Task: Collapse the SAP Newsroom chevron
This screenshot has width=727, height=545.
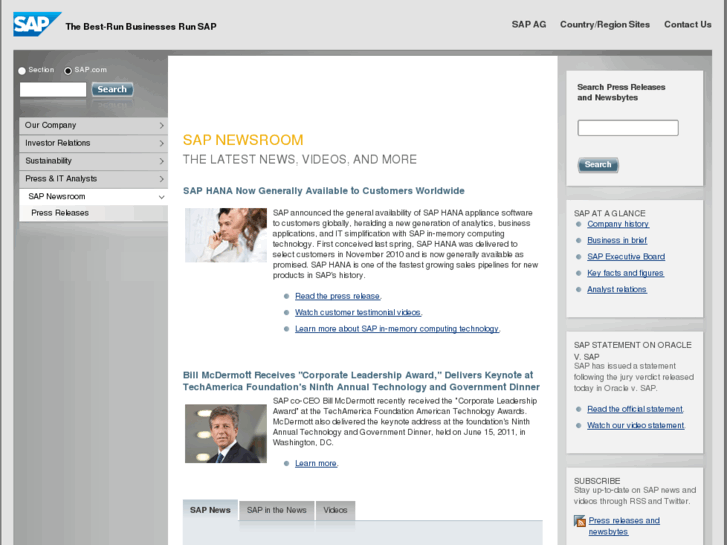Action: tap(161, 197)
